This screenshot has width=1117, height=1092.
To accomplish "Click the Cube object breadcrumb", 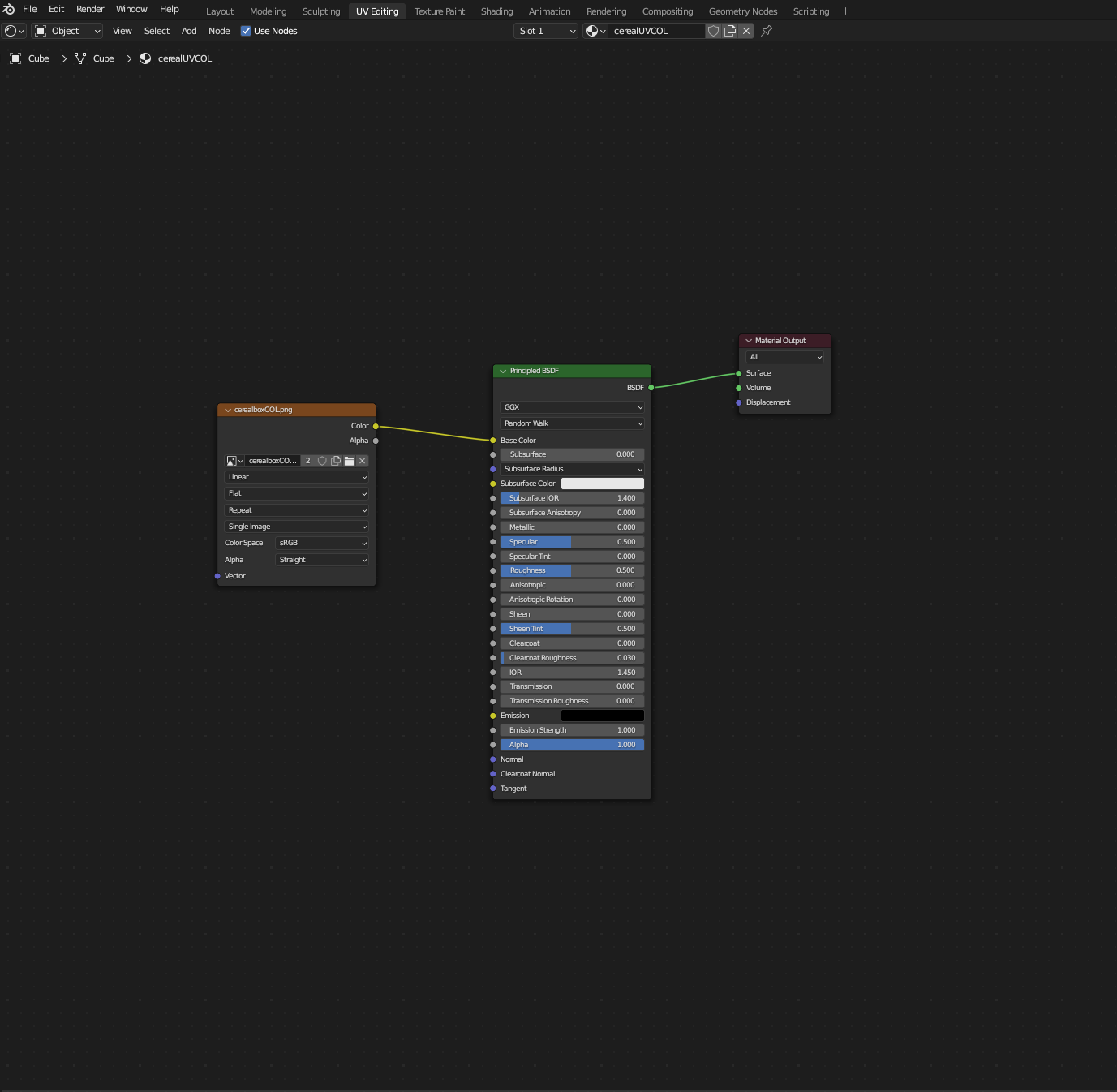I will 29,58.
